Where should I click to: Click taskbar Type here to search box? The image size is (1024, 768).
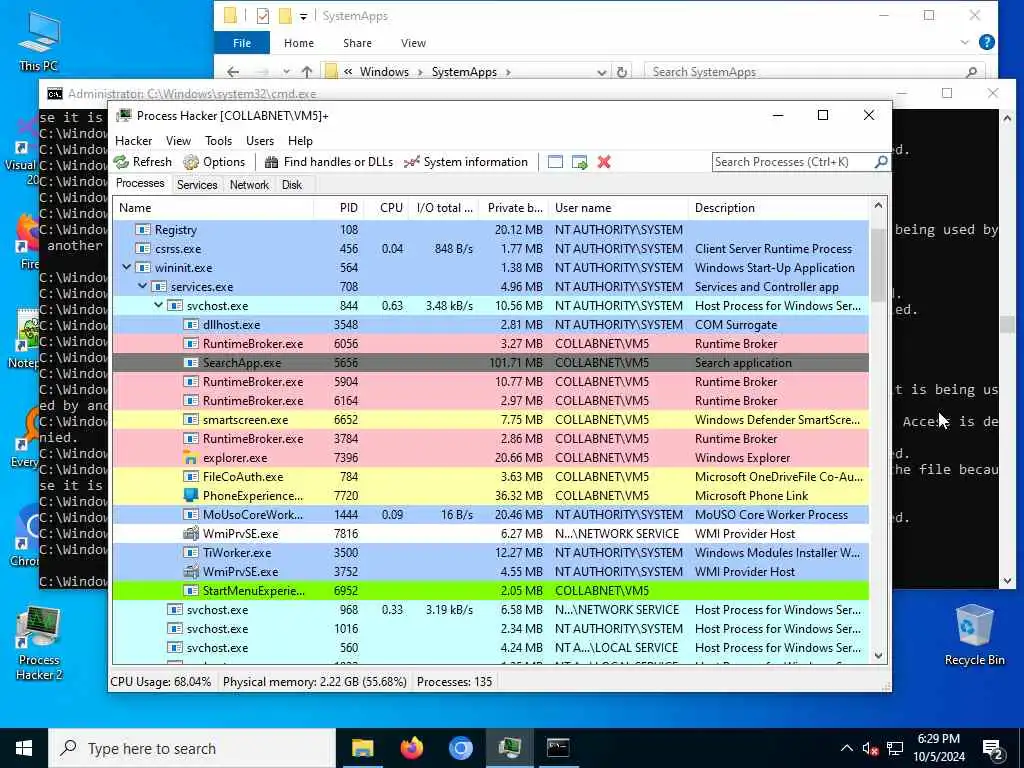(x=193, y=748)
